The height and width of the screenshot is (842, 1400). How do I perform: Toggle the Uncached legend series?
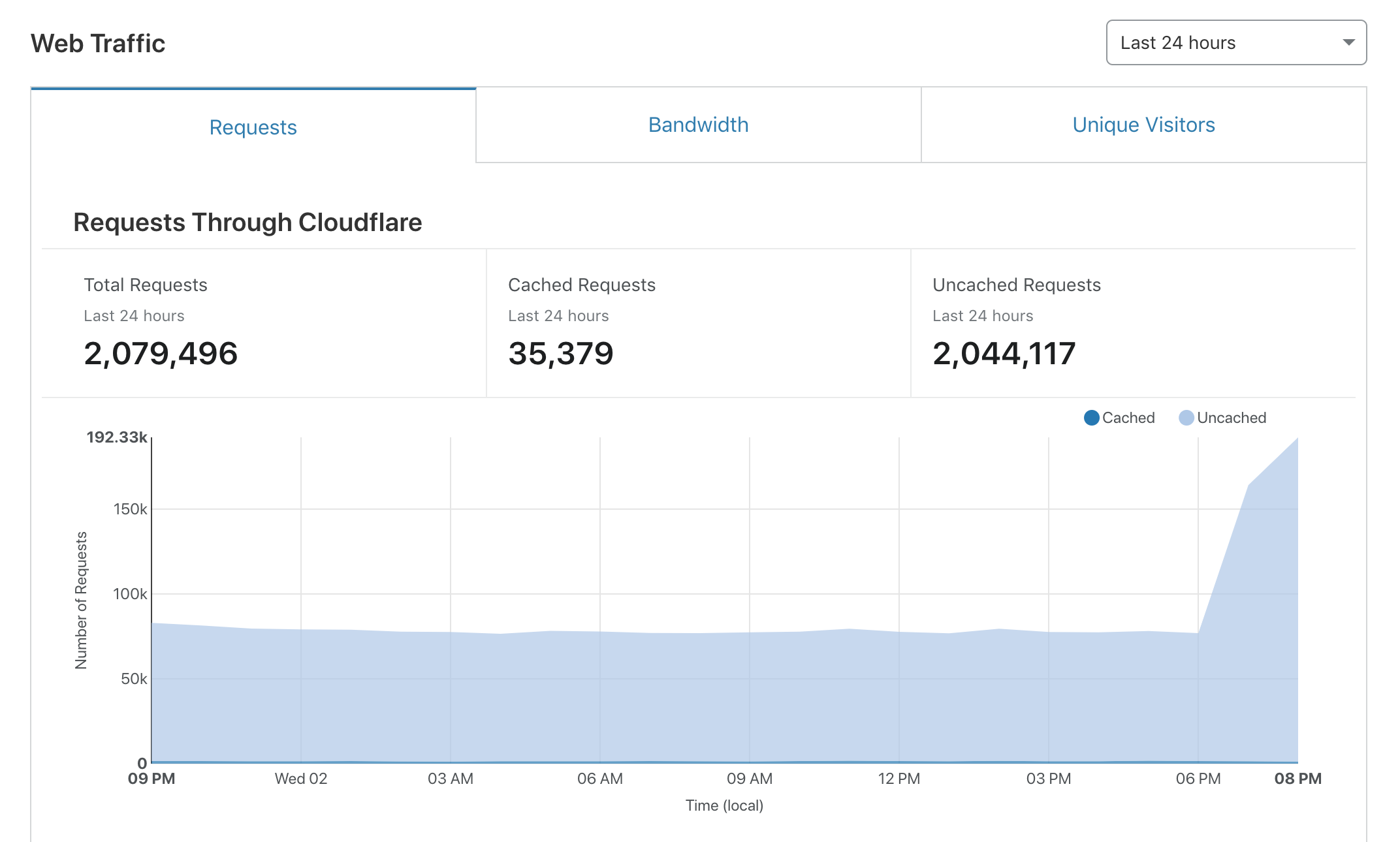pyautogui.click(x=1222, y=418)
